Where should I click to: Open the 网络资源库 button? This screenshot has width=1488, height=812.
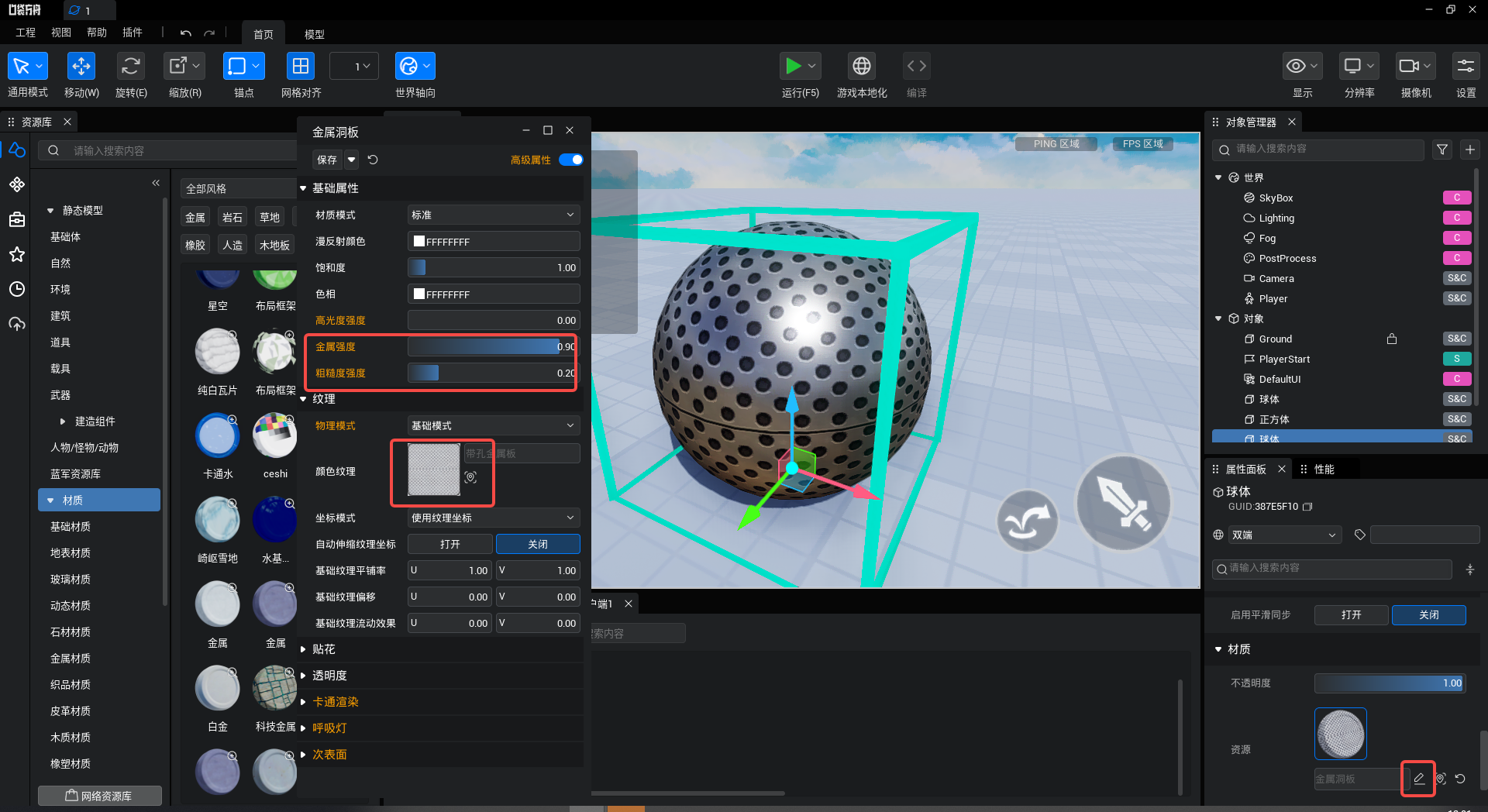(x=99, y=796)
